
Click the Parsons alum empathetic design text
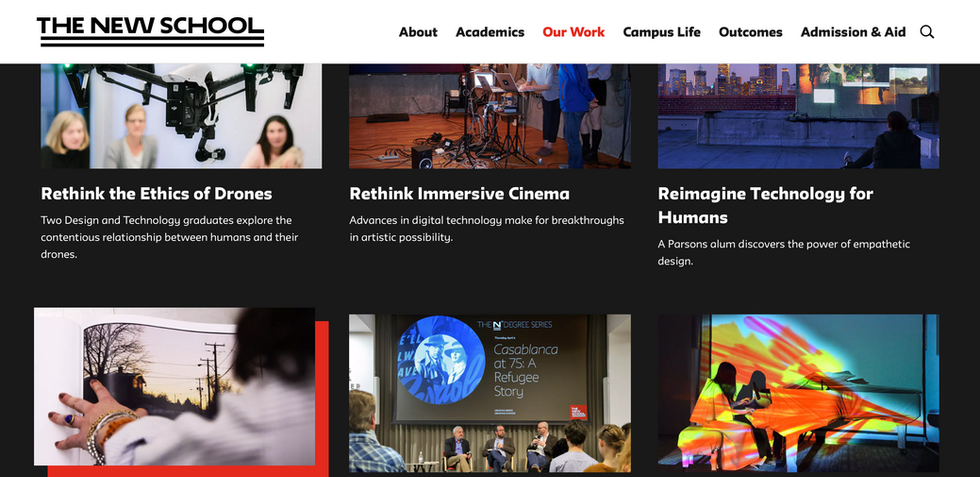coord(784,253)
